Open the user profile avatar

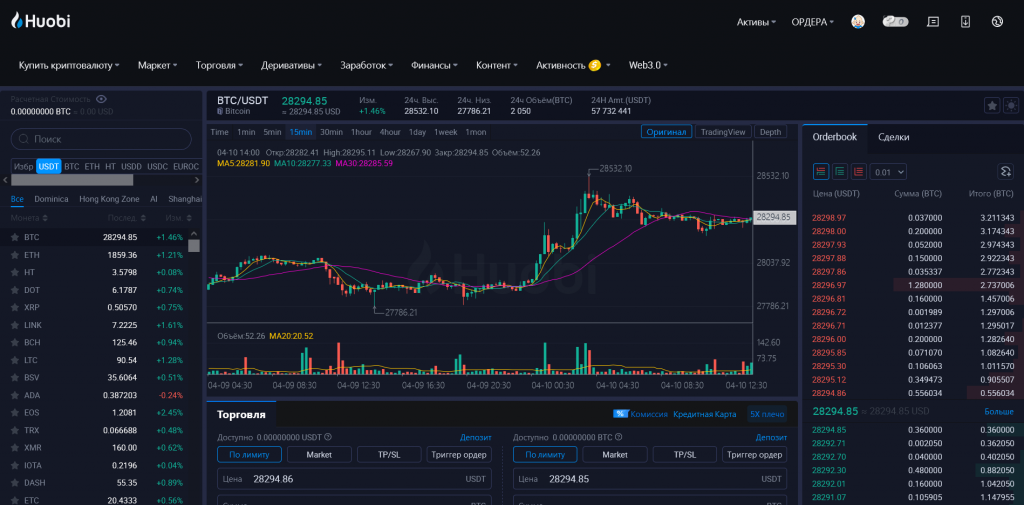[858, 21]
